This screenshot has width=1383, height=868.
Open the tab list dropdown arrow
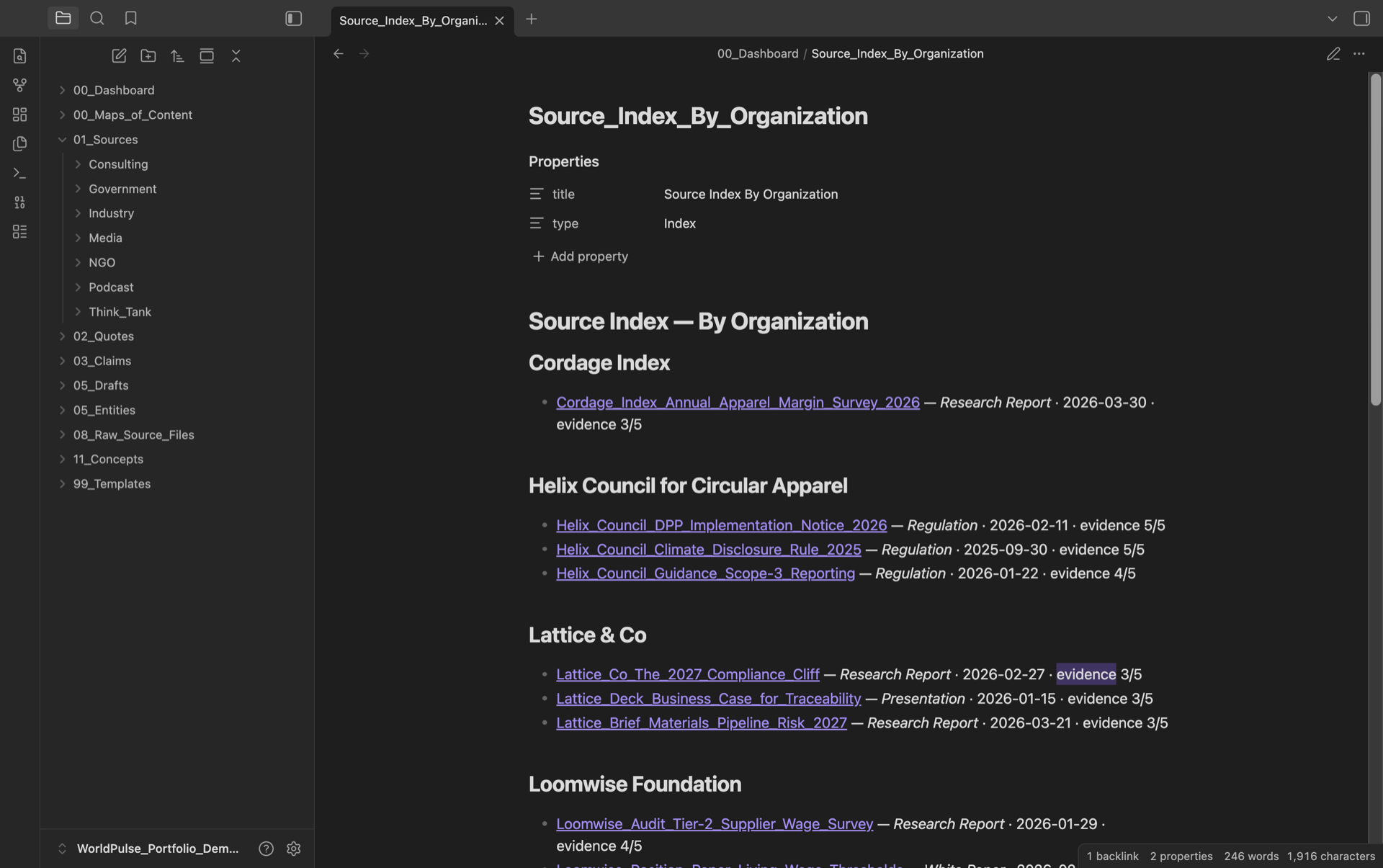coord(1332,19)
